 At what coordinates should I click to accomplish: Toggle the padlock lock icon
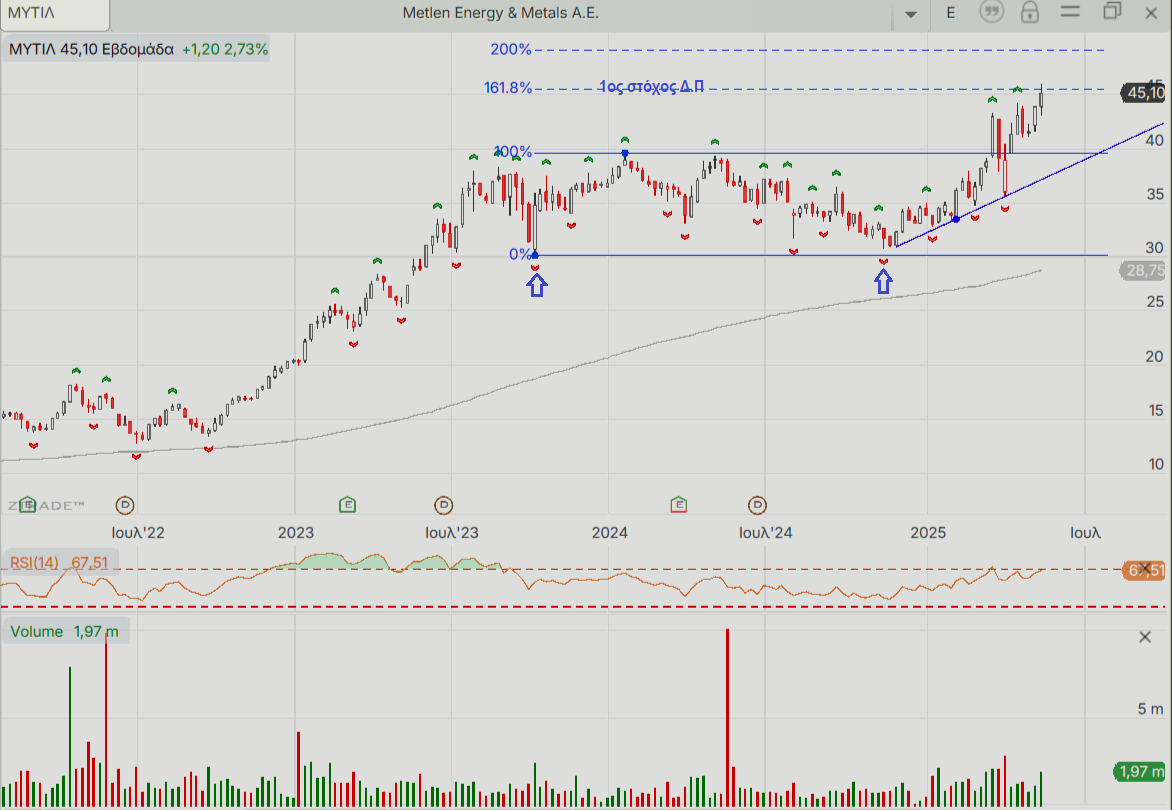tap(1030, 12)
